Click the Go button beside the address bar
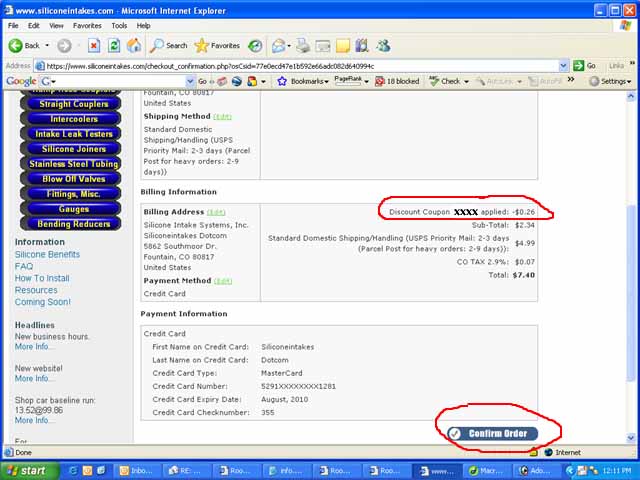640x480 pixels. [x=584, y=66]
